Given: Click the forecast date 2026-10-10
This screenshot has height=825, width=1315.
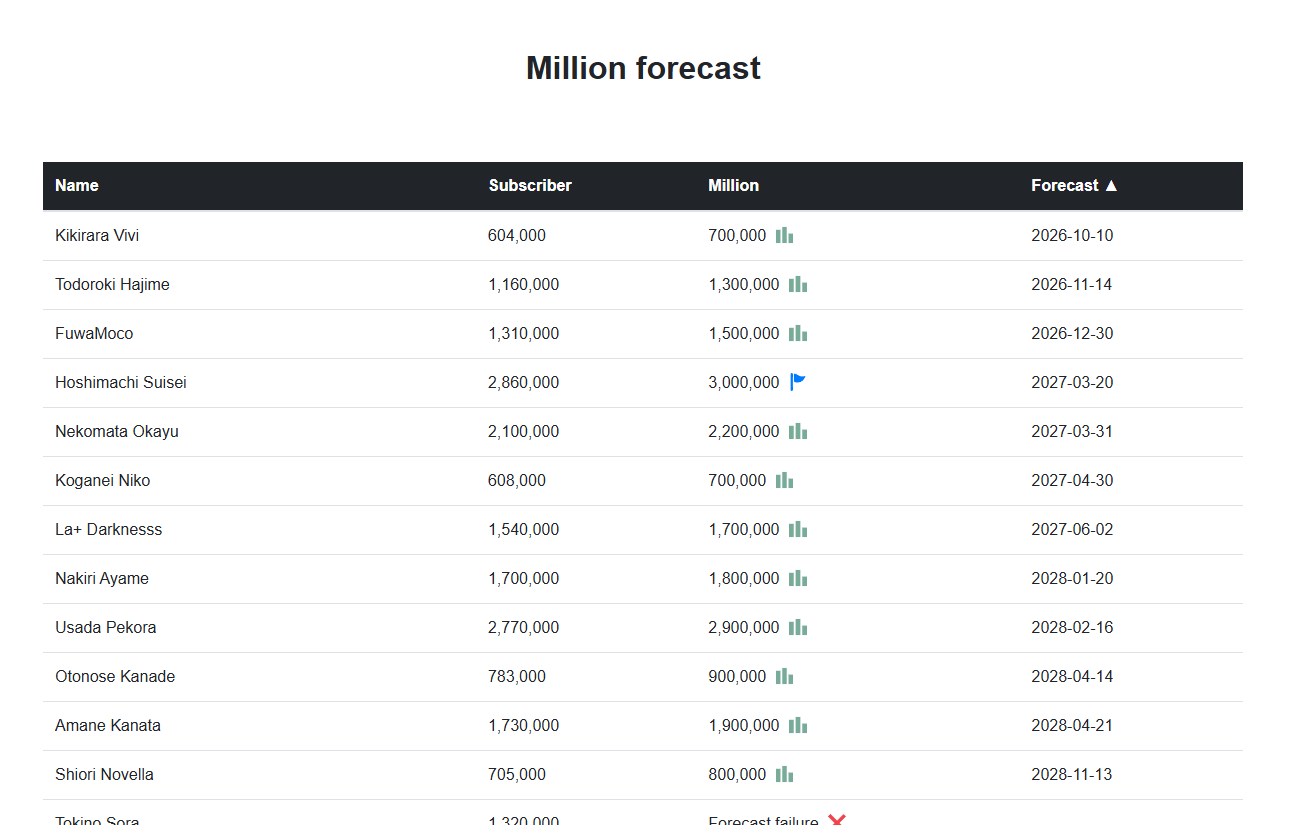Looking at the screenshot, I should coord(1072,236).
